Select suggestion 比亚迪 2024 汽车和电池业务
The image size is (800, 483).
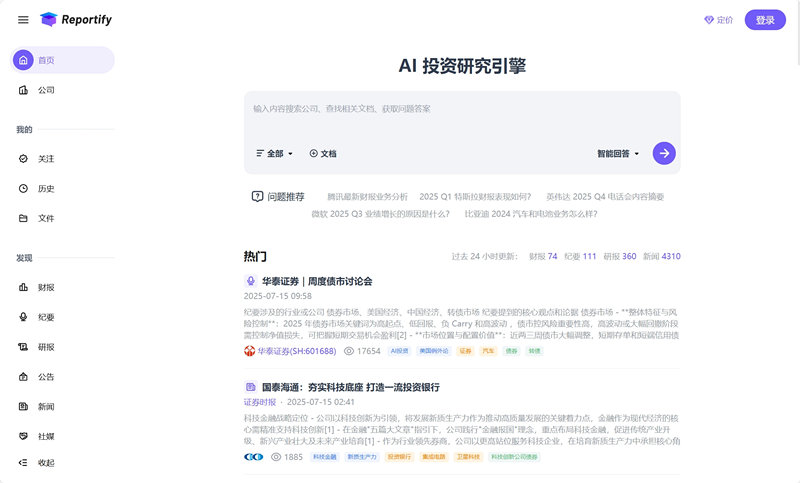[x=531, y=214]
